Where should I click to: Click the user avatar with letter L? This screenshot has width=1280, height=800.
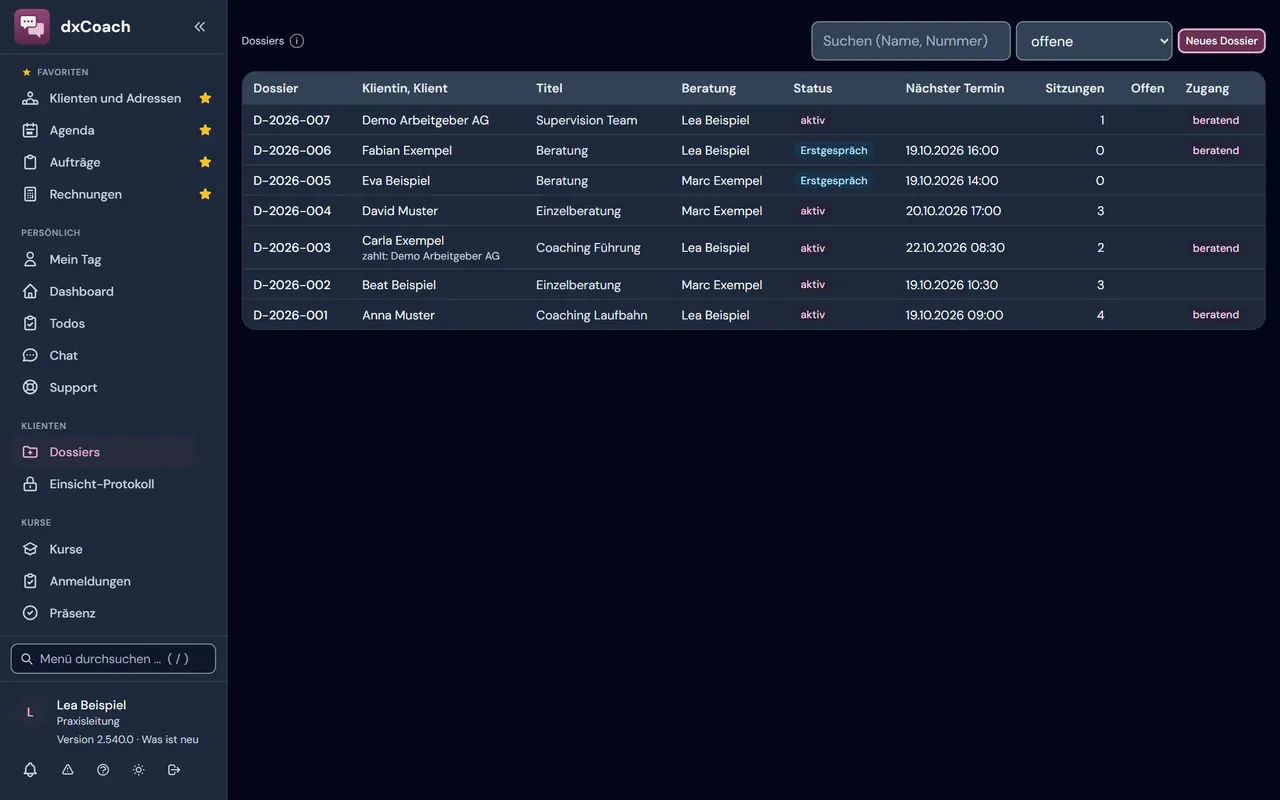tap(30, 712)
